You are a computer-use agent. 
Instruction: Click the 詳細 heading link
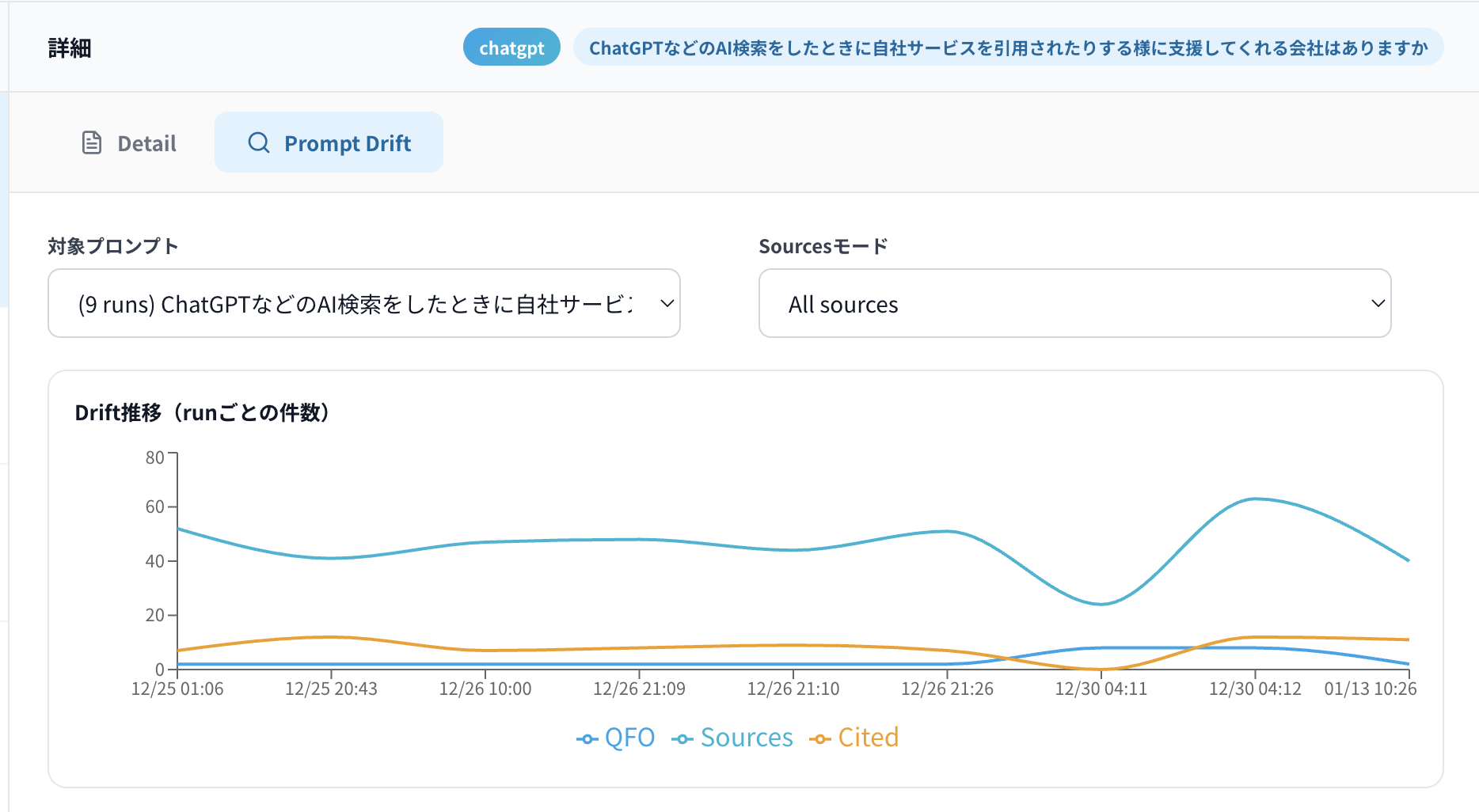tap(68, 47)
